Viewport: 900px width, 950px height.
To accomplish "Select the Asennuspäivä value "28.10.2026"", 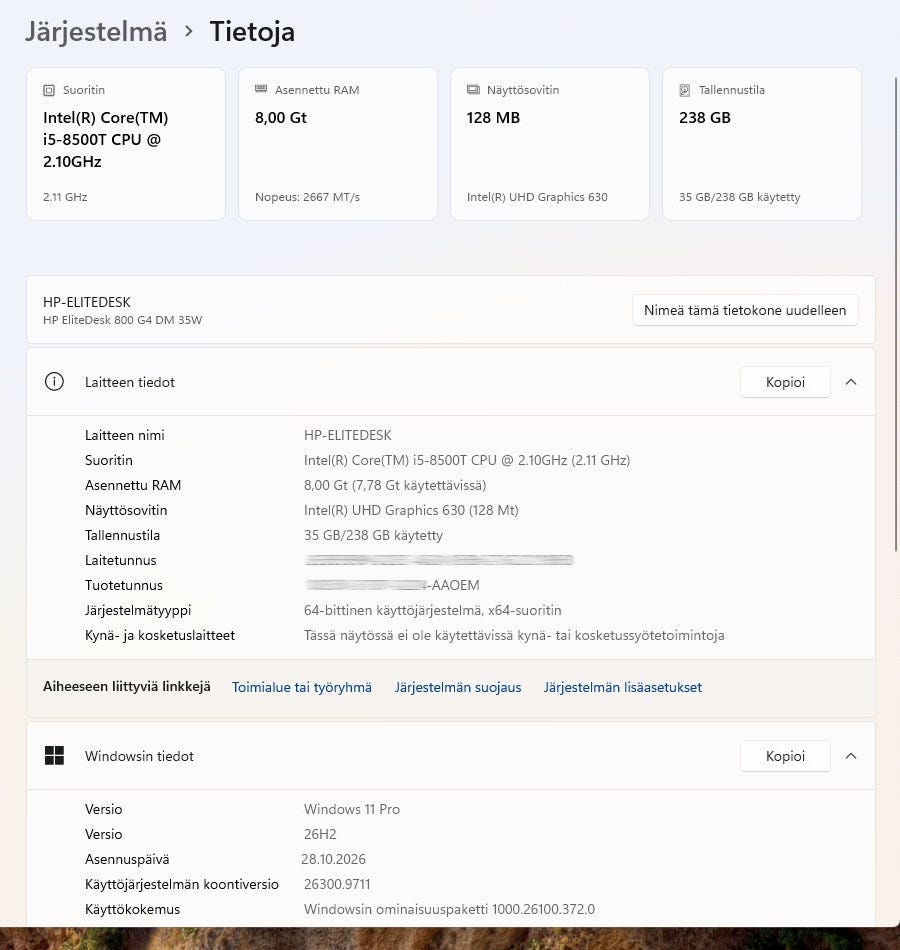I will (x=333, y=859).
